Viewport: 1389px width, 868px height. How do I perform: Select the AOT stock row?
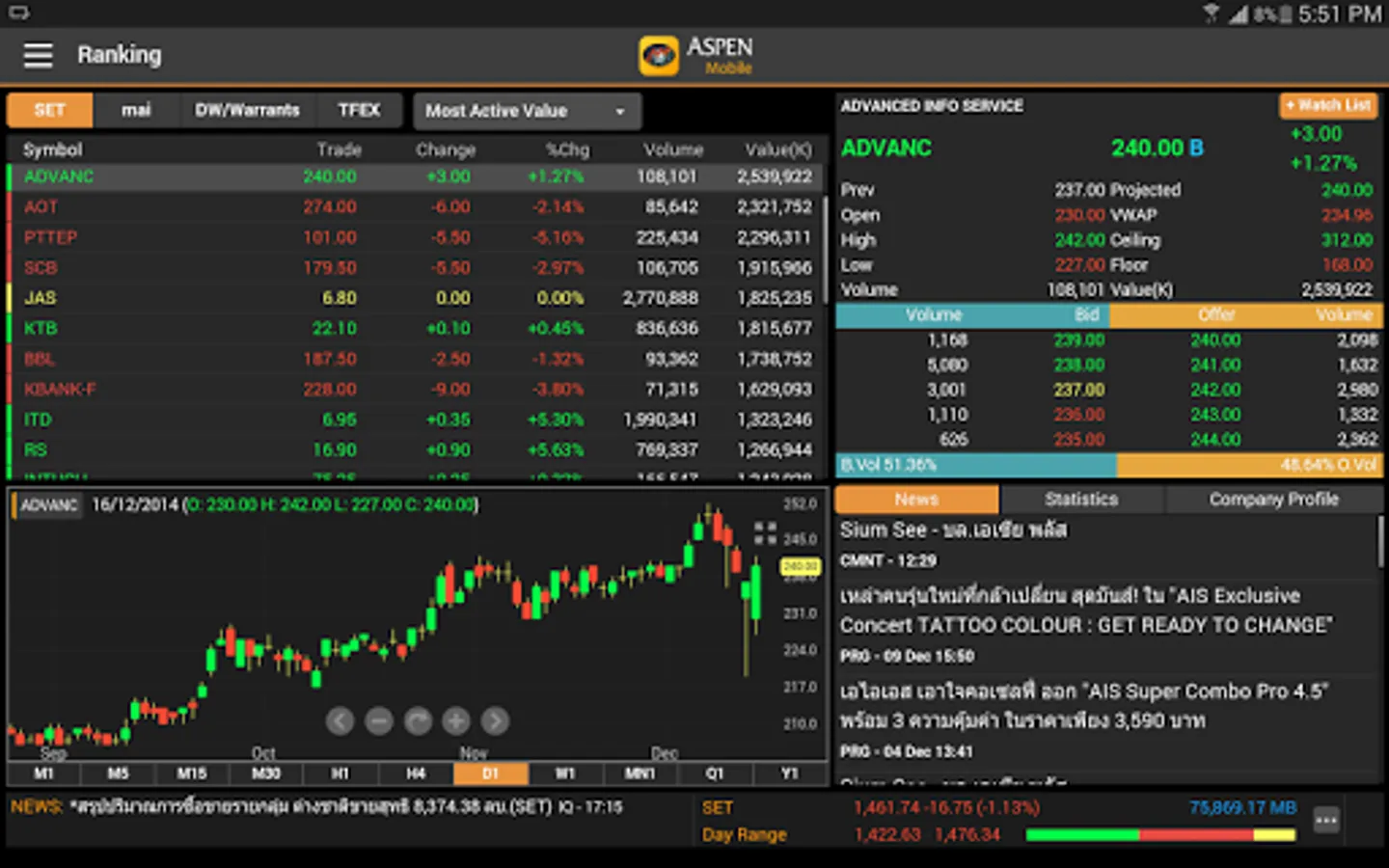click(x=417, y=206)
